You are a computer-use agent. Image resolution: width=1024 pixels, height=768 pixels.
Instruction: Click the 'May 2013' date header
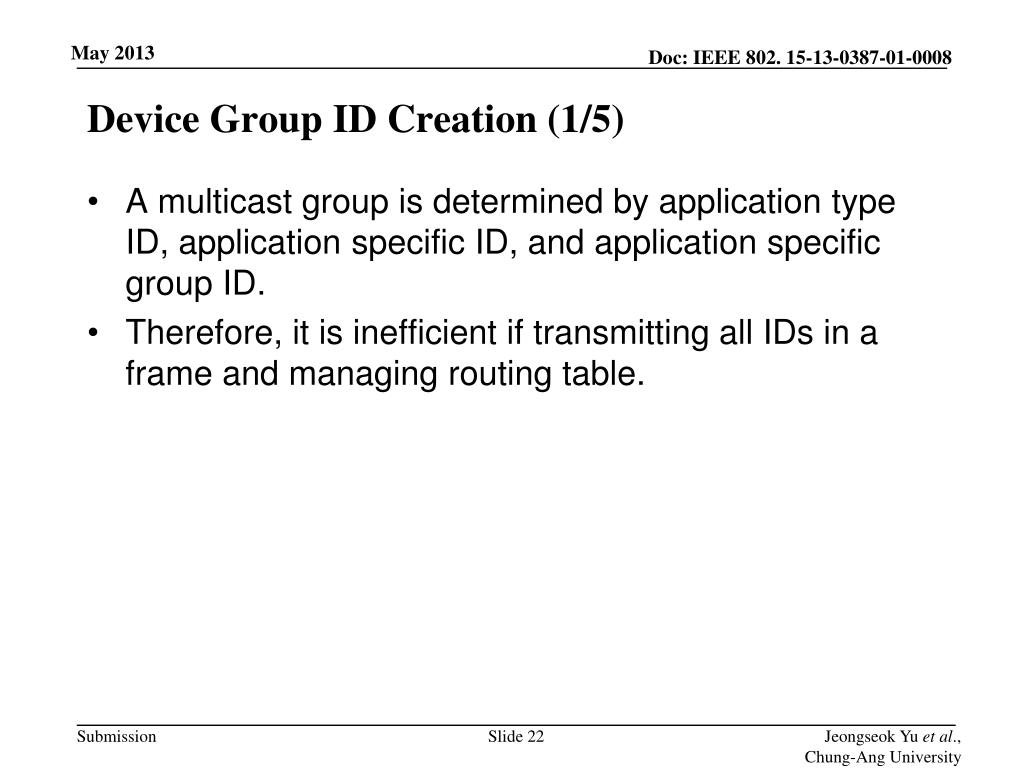(112, 53)
